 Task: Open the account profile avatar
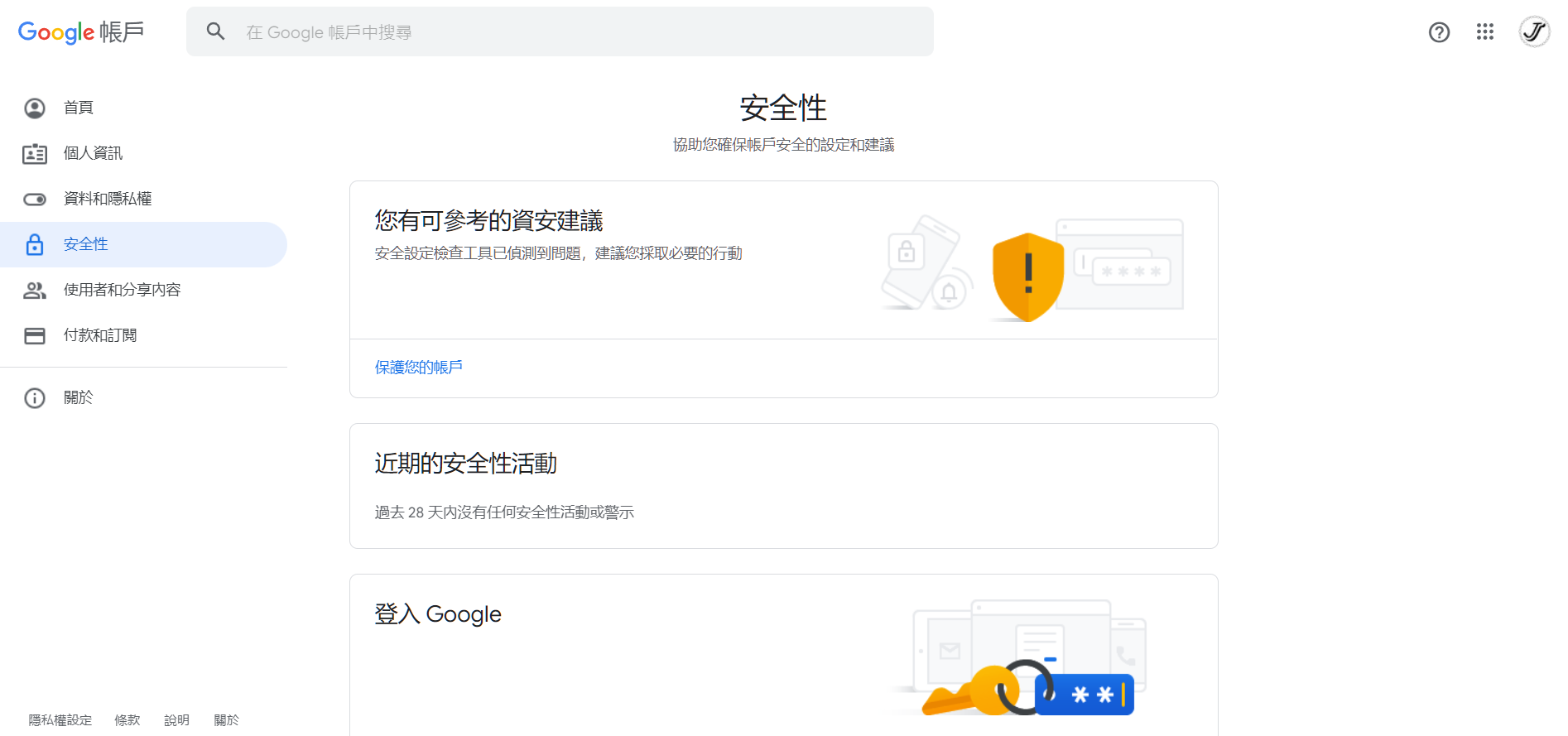coord(1534,31)
